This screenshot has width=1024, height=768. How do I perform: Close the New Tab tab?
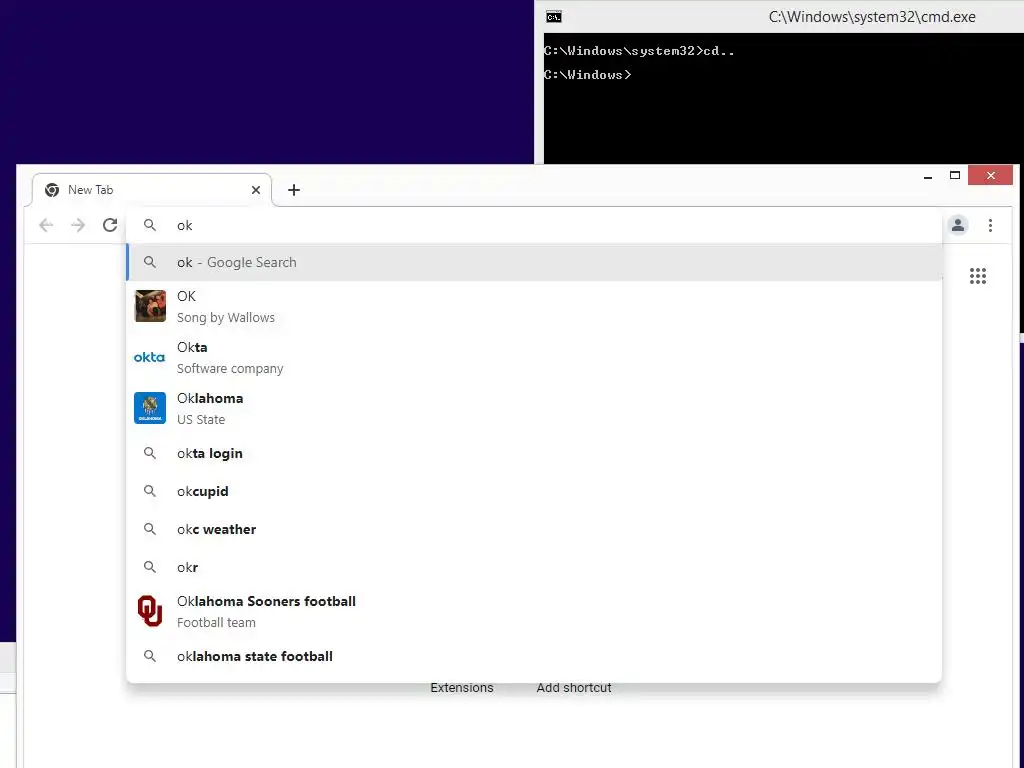coord(256,190)
